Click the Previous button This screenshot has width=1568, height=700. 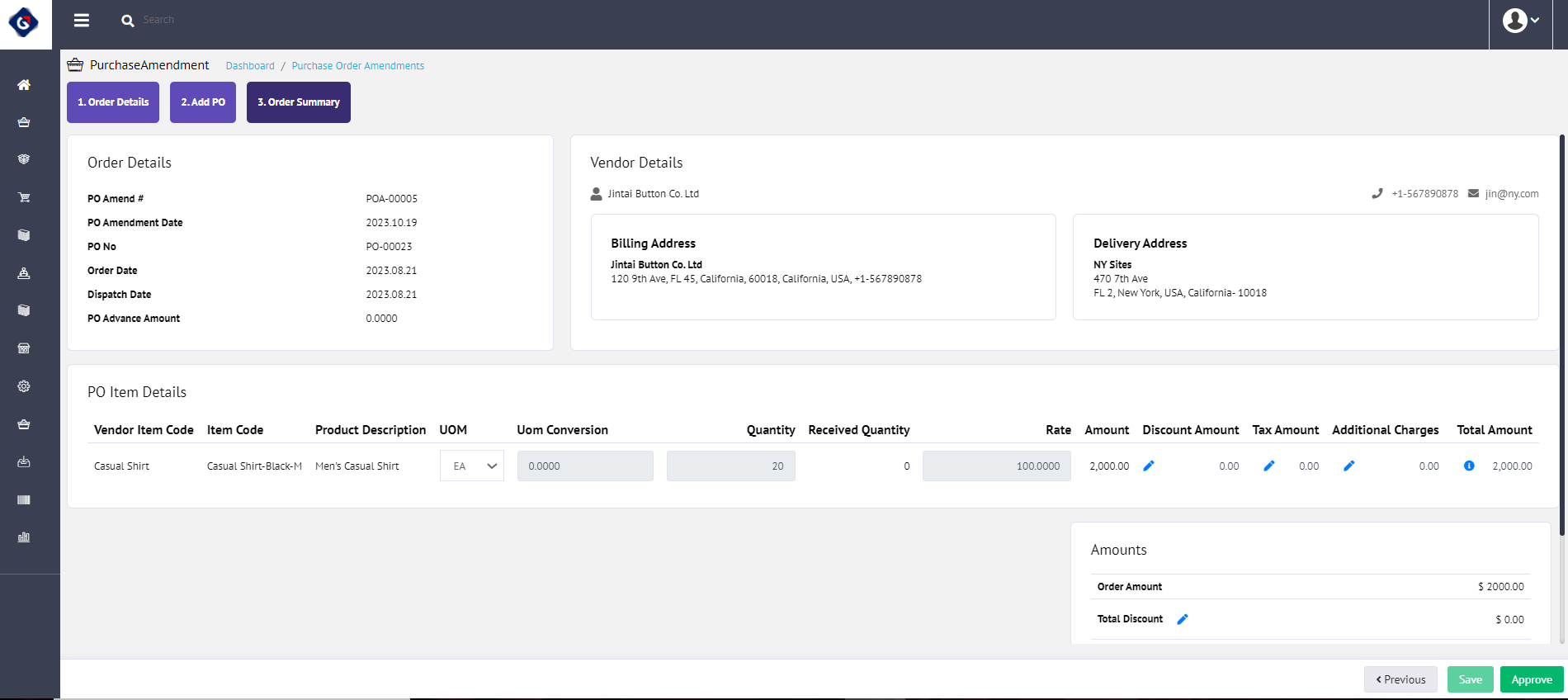(x=1400, y=679)
